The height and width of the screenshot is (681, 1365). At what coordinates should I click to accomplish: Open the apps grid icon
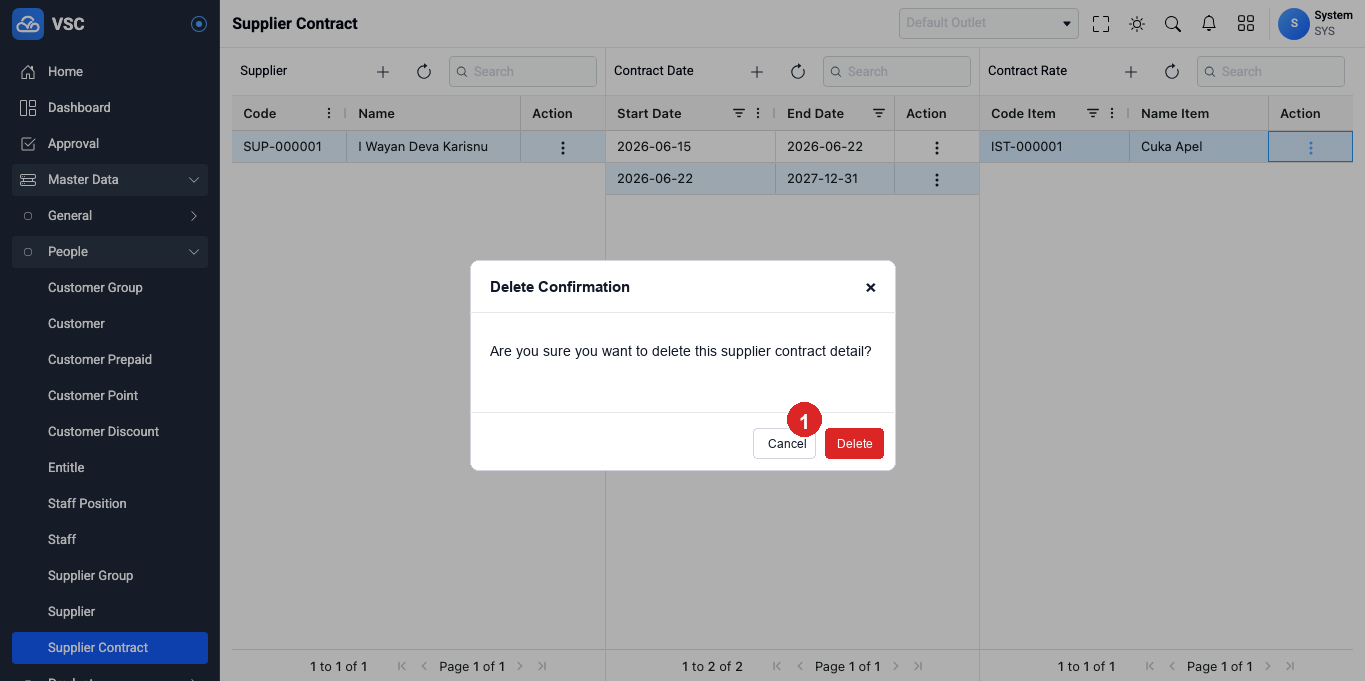(1246, 24)
